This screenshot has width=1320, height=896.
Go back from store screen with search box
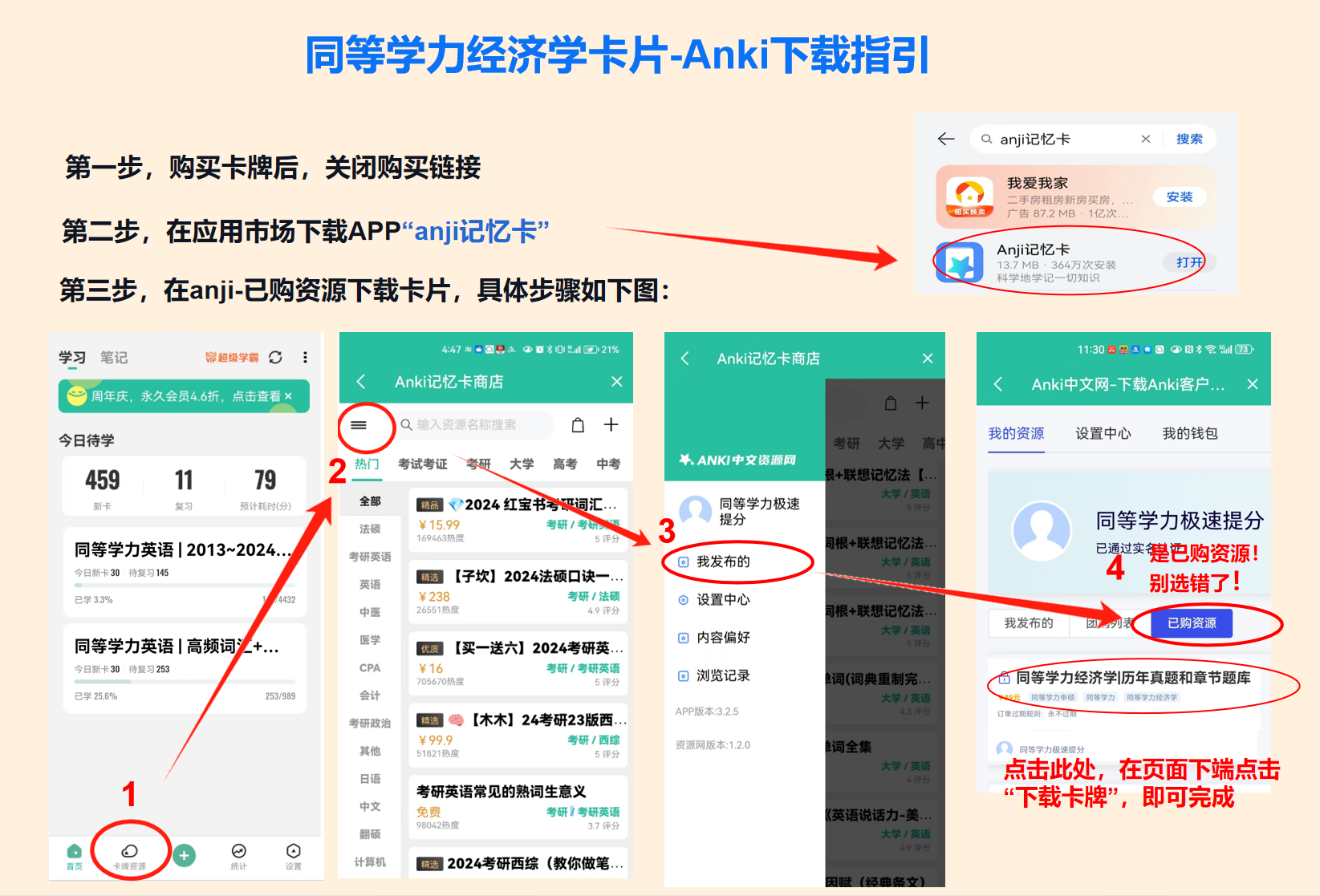click(x=361, y=381)
